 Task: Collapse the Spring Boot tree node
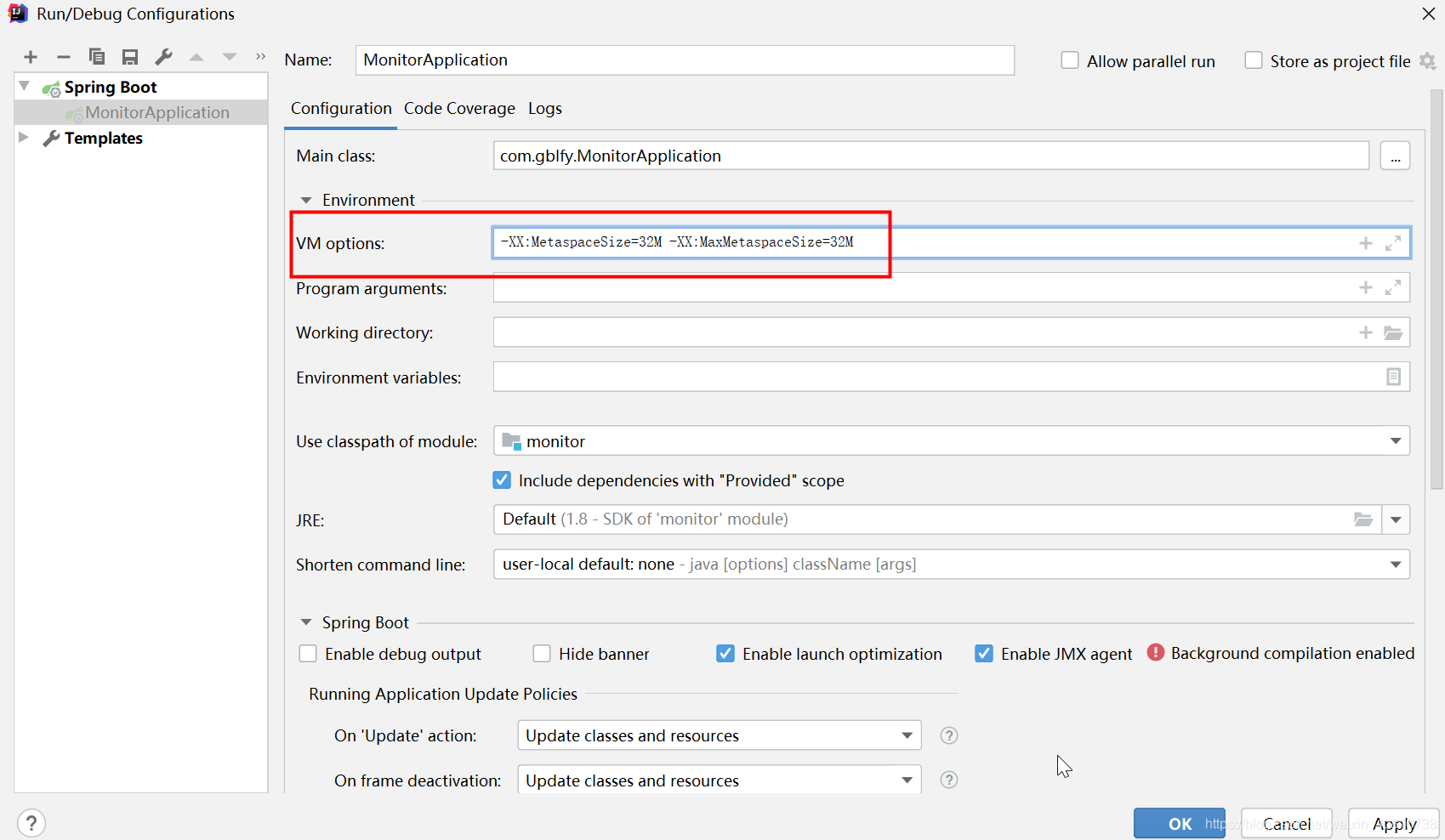click(x=26, y=86)
